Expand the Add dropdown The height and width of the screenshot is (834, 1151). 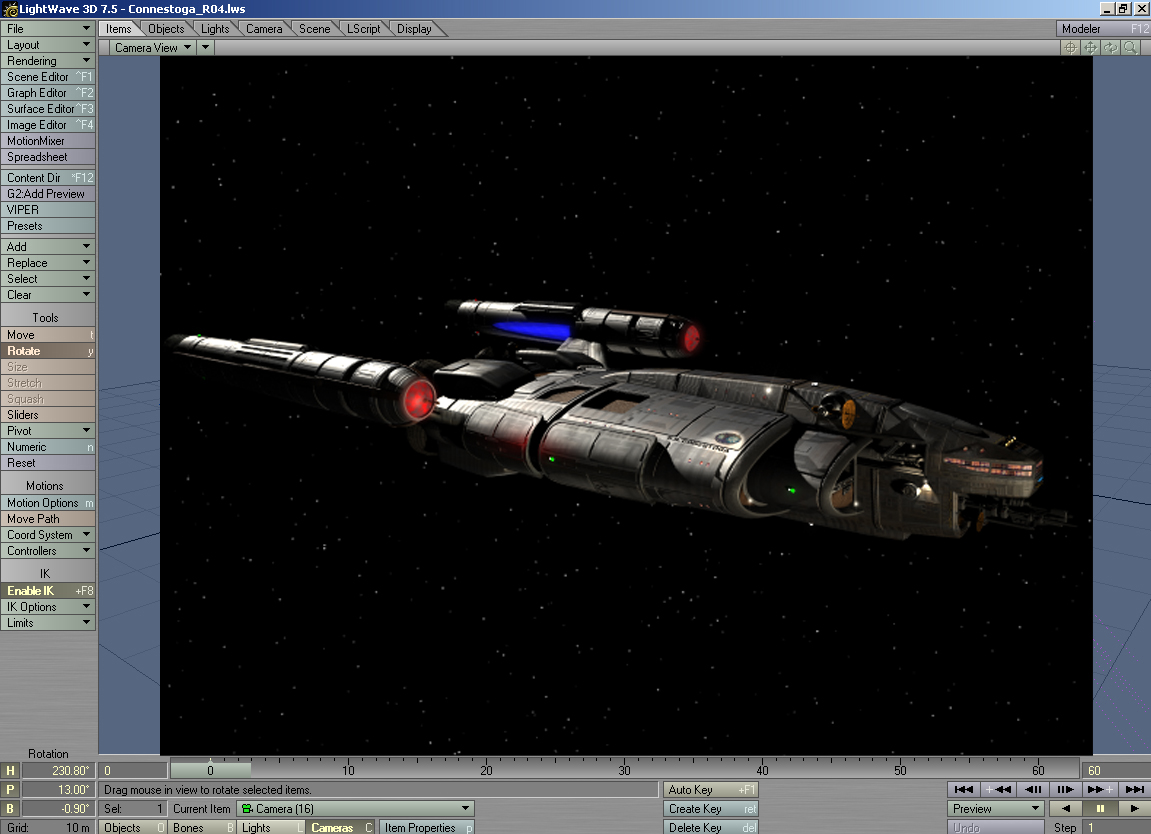point(48,247)
